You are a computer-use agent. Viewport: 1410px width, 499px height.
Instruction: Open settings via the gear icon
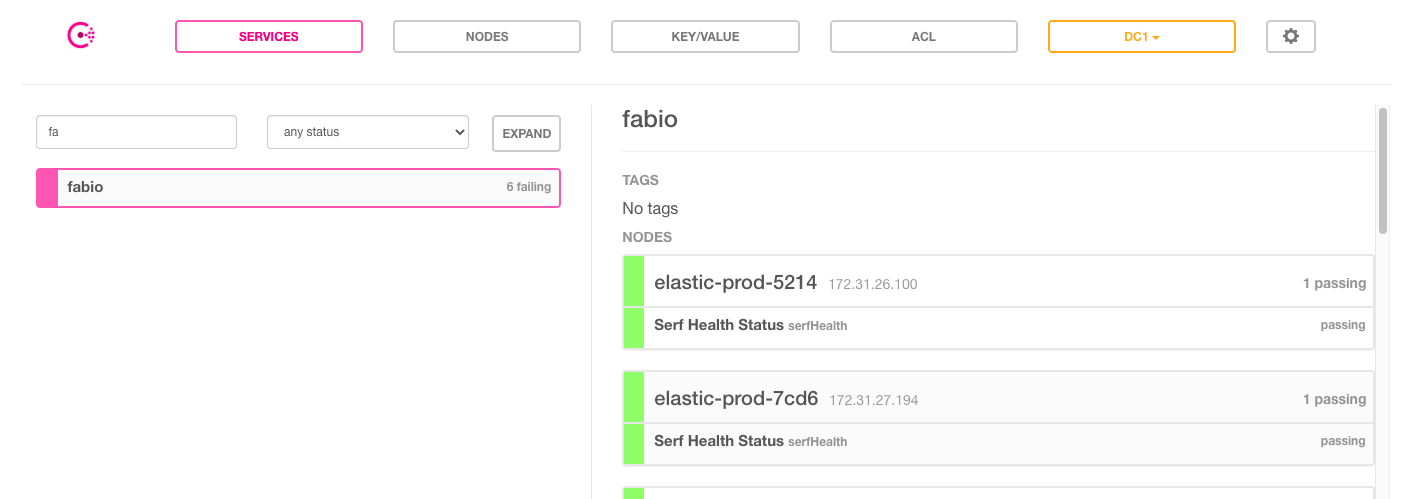(1291, 36)
